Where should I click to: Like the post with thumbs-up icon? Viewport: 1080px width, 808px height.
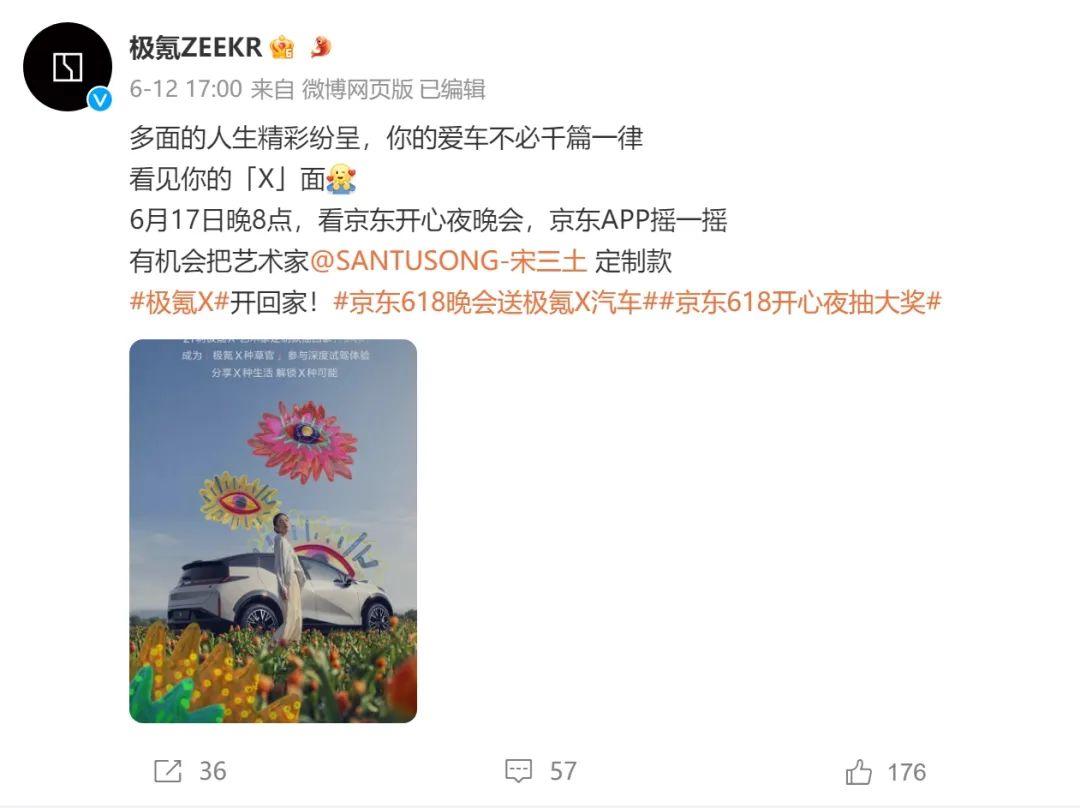tap(858, 771)
